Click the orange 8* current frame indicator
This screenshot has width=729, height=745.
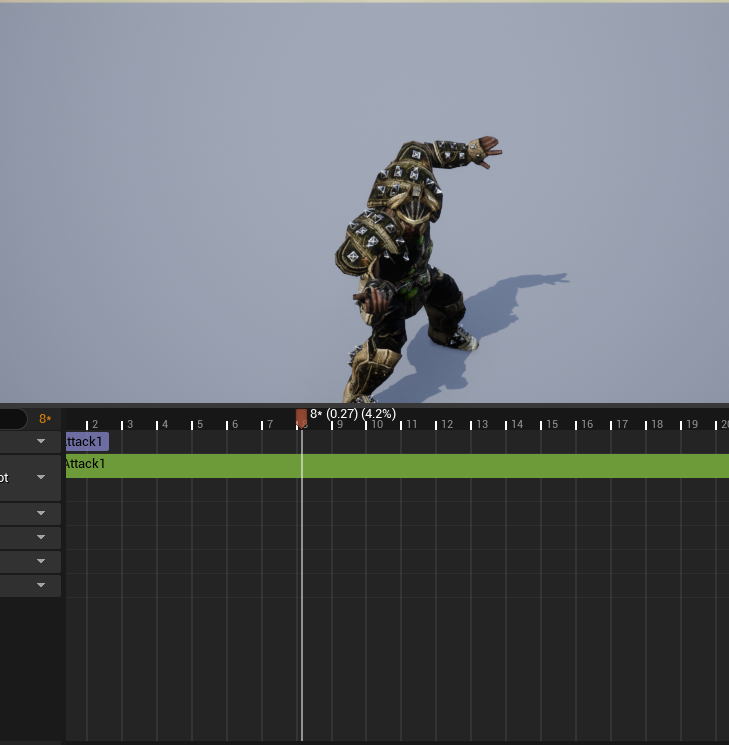45,419
